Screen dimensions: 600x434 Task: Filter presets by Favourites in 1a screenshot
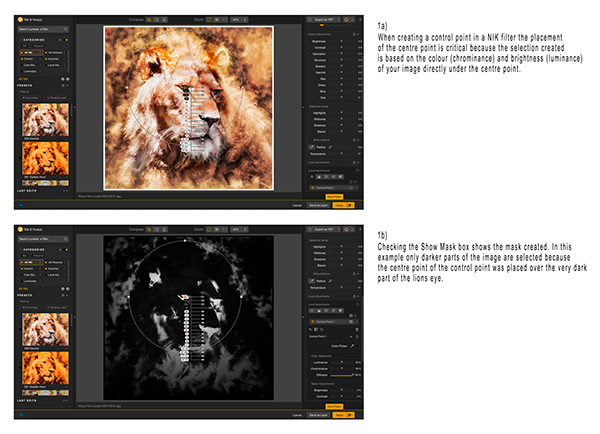tap(31, 98)
